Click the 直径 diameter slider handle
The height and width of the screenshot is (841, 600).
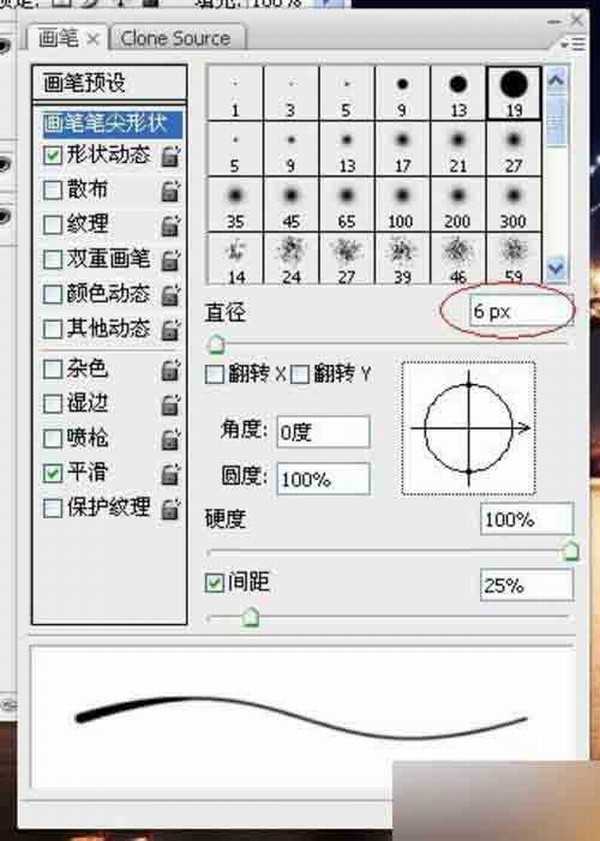[x=216, y=343]
